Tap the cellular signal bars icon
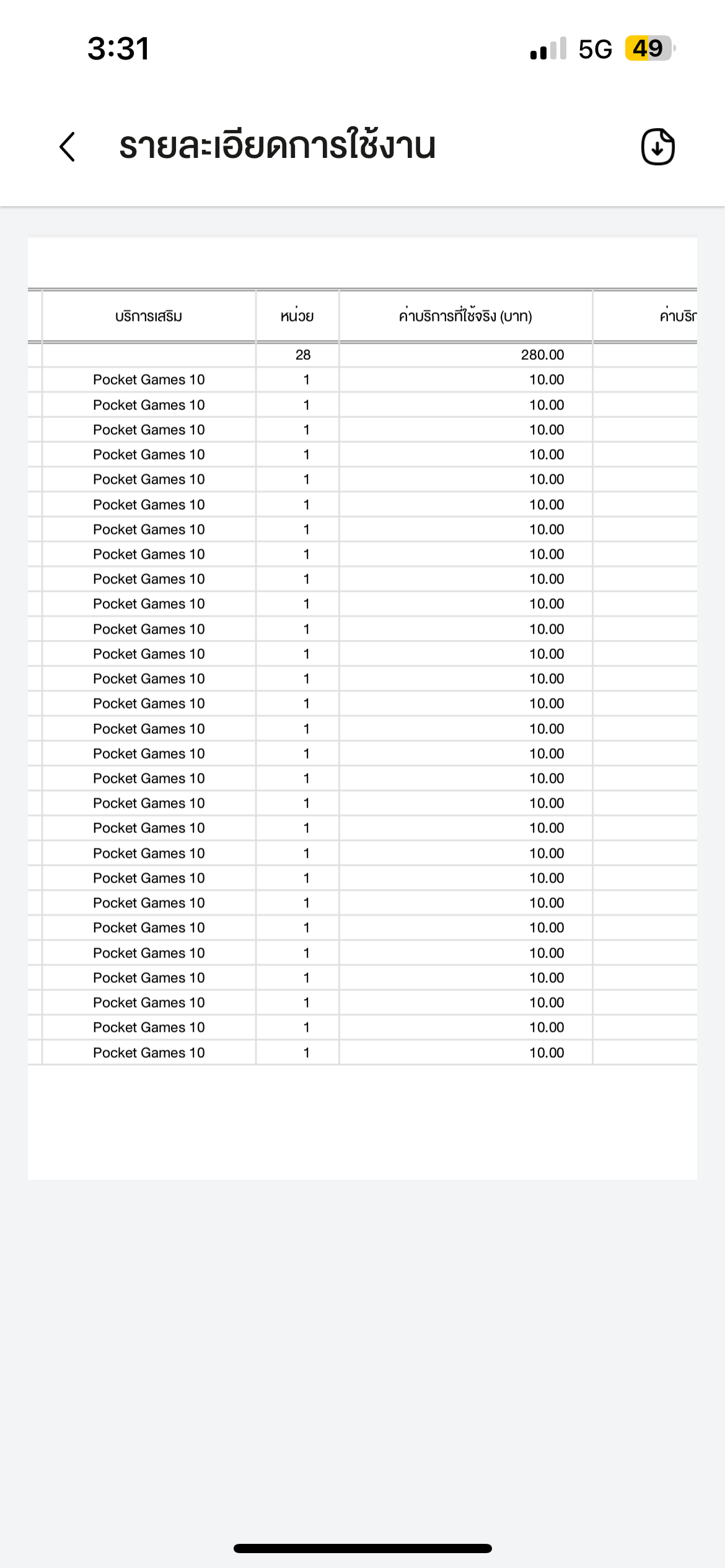The height and width of the screenshot is (1568, 725). click(x=548, y=48)
